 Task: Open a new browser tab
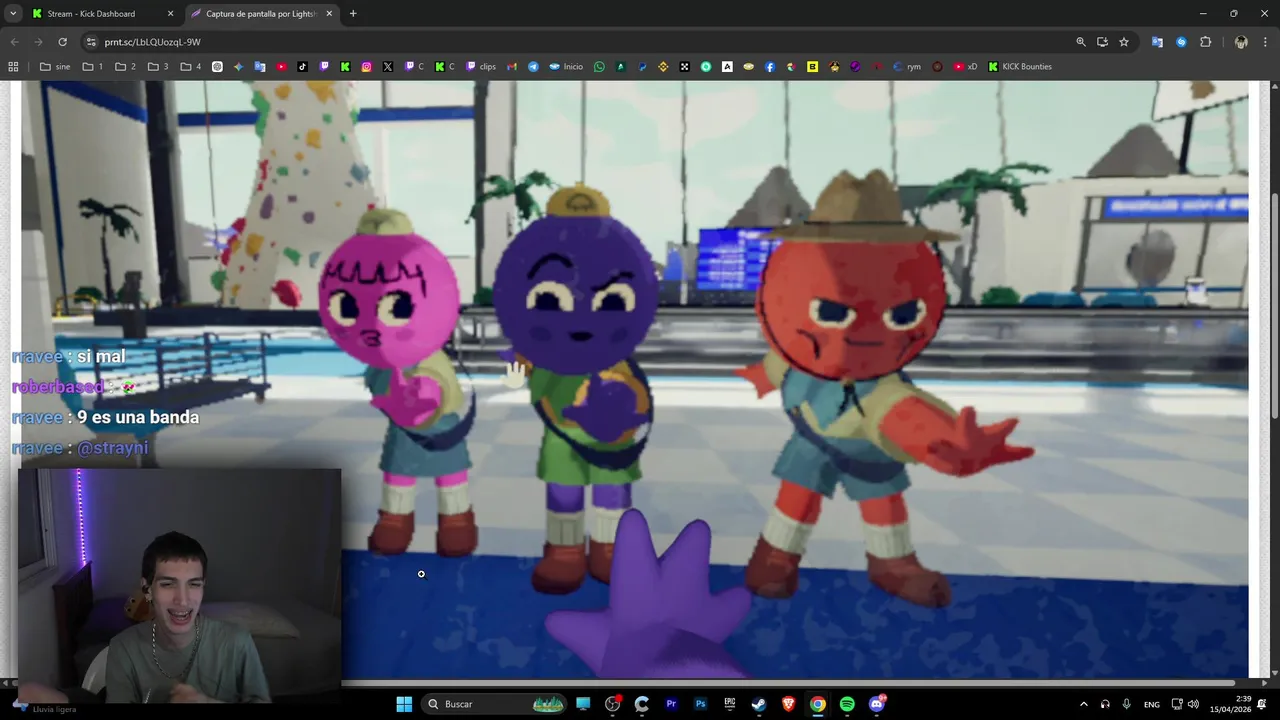353,14
